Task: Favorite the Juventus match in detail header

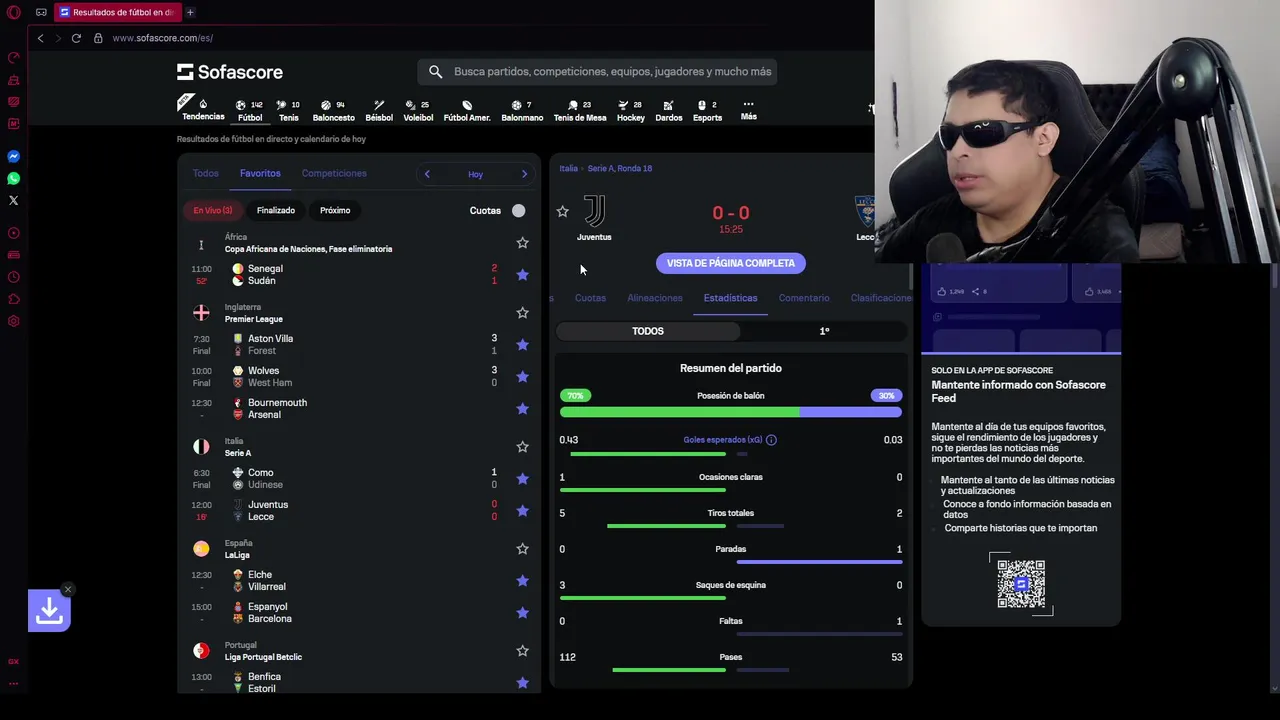Action: (x=562, y=211)
